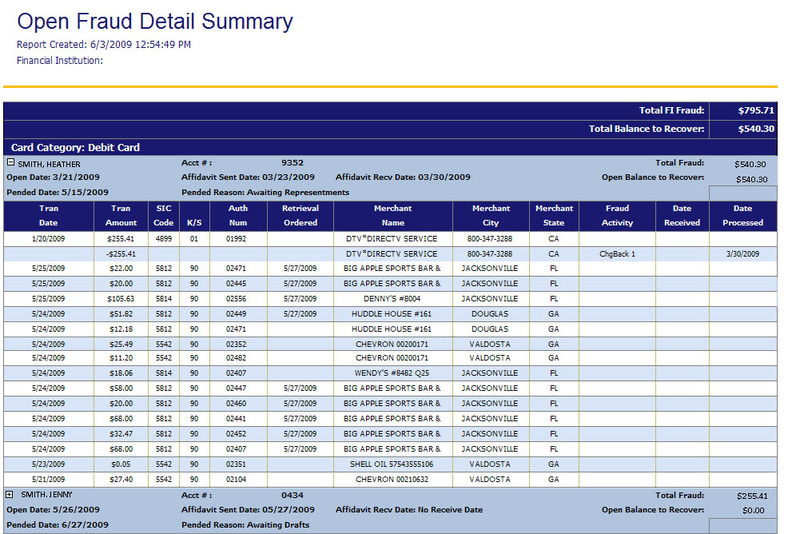Click the Tran Amount column header
This screenshot has height=534, width=800.
pyautogui.click(x=121, y=215)
